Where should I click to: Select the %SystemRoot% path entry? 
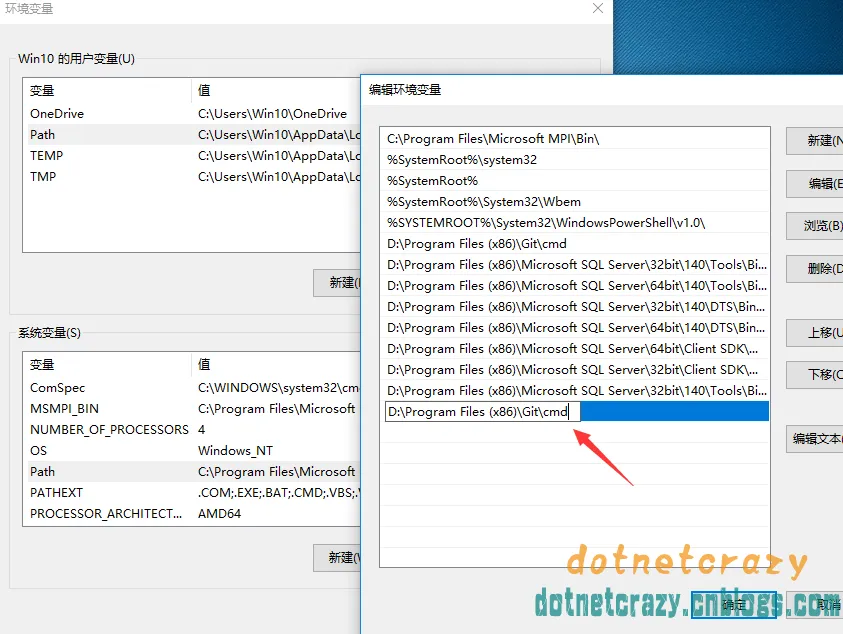tap(575, 181)
